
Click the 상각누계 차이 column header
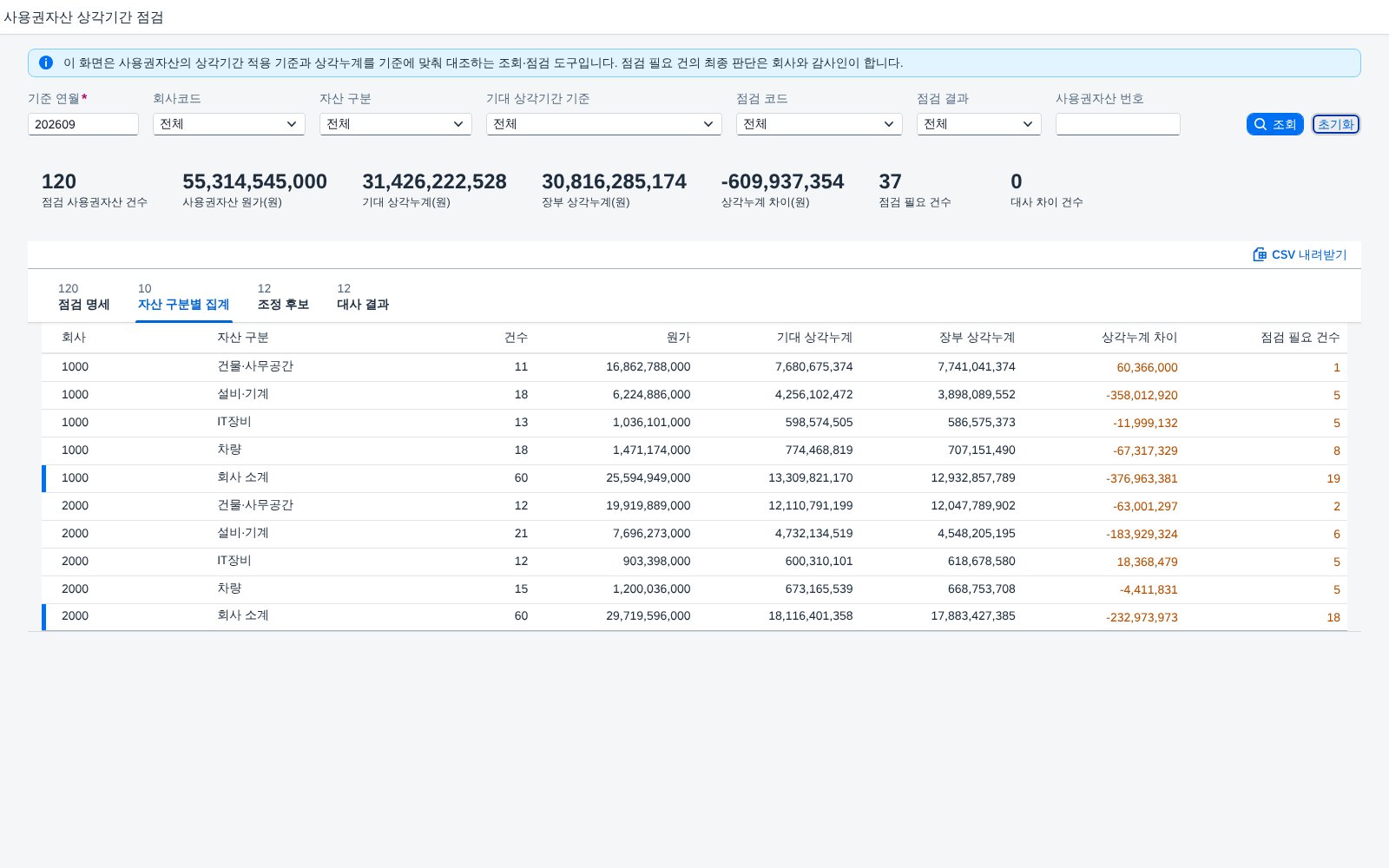coord(1139,337)
